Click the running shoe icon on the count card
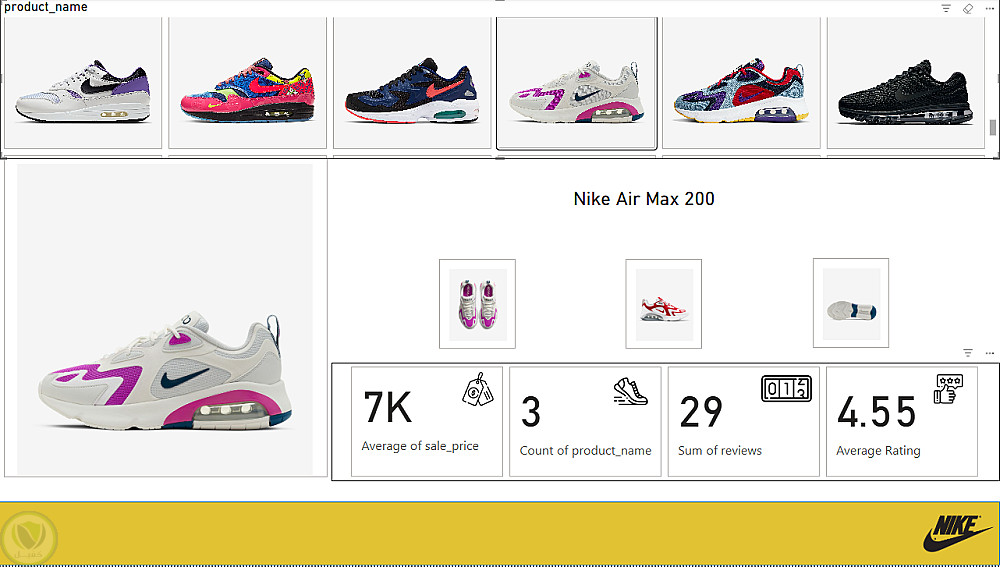Screen dimensions: 1000x567 coord(631,391)
